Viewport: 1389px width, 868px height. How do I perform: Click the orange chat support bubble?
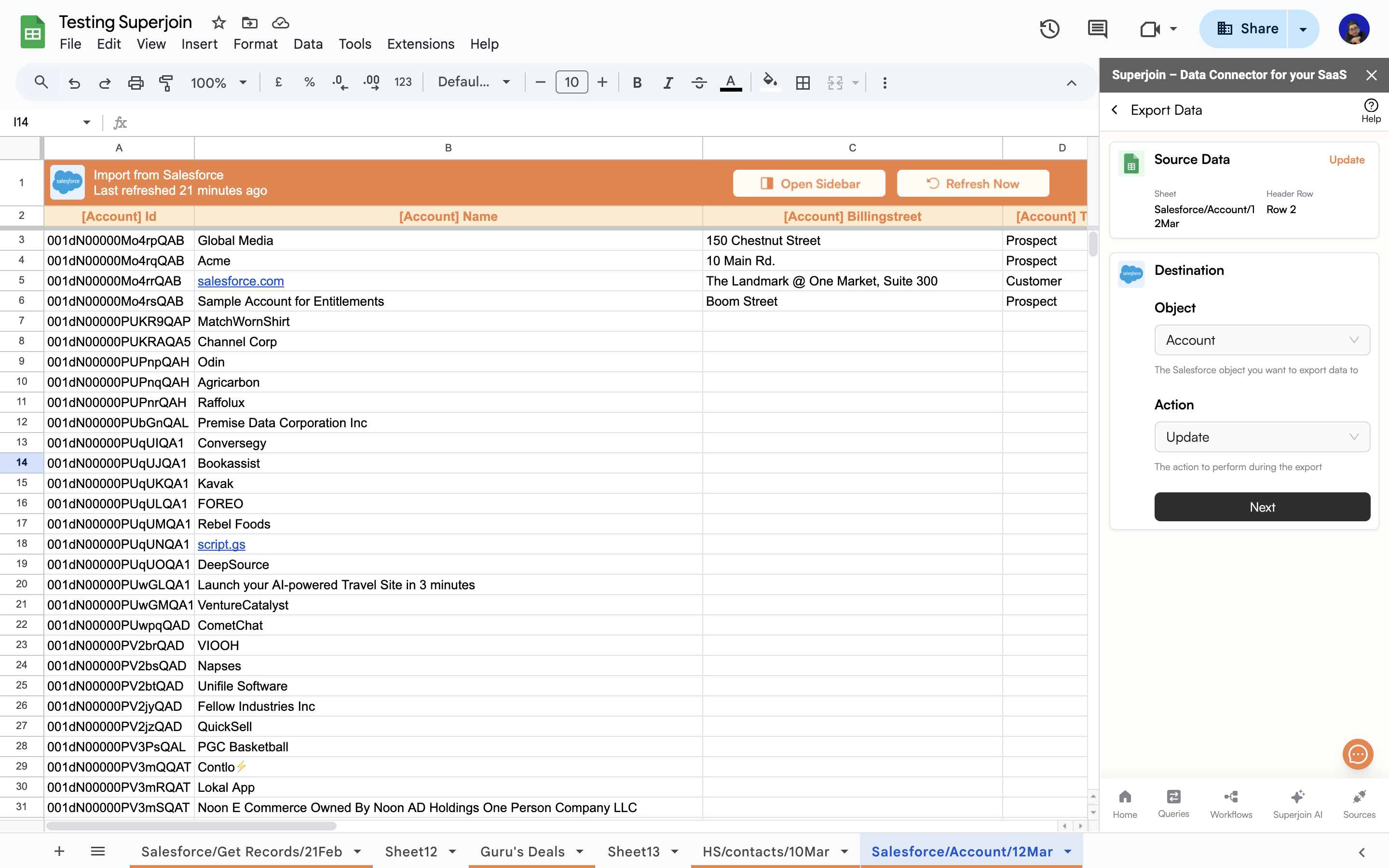(x=1358, y=754)
